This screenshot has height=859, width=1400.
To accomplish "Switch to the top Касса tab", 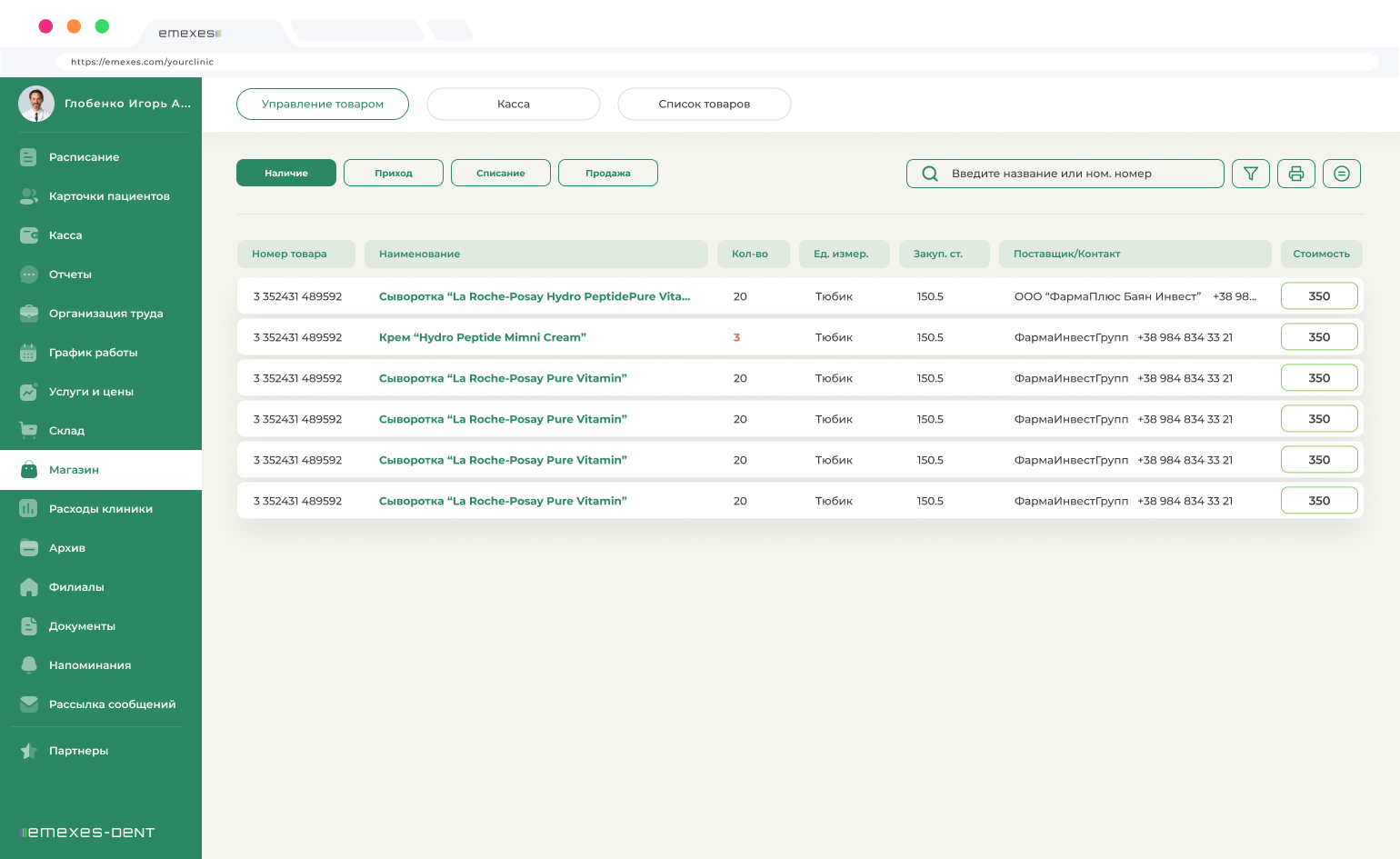I will coord(514,104).
